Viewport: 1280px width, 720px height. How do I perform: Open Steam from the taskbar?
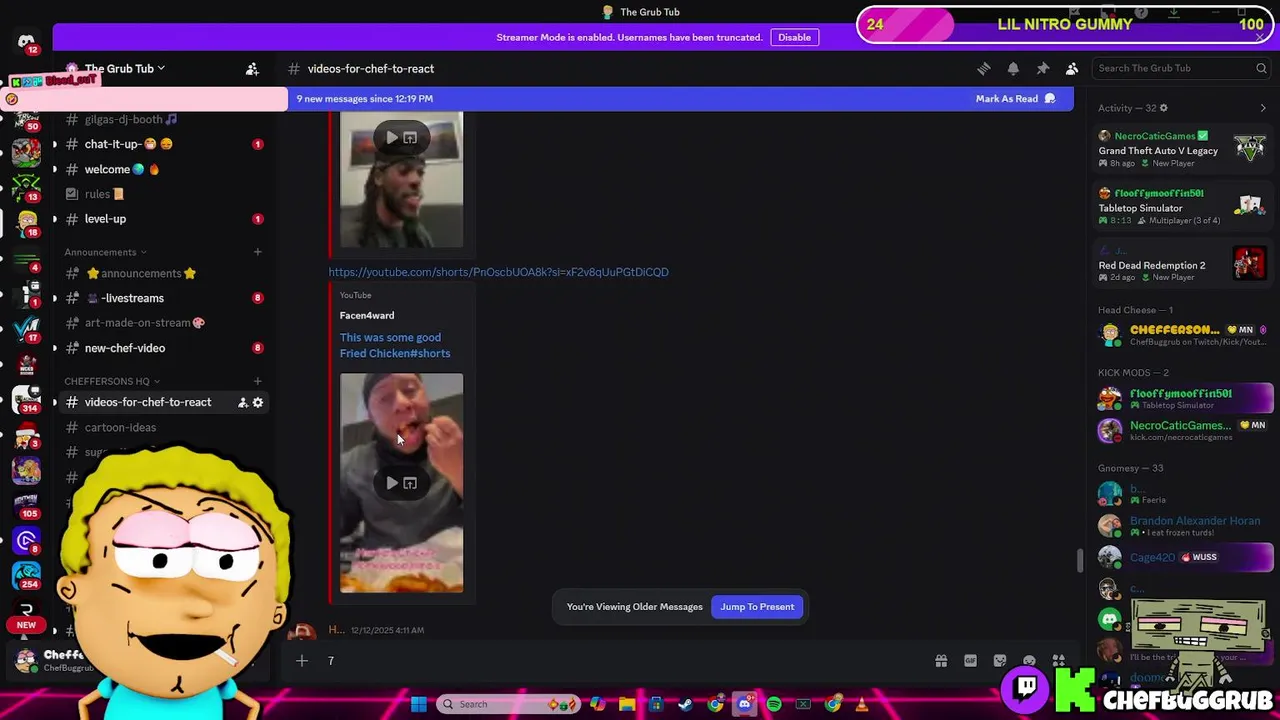point(686,704)
